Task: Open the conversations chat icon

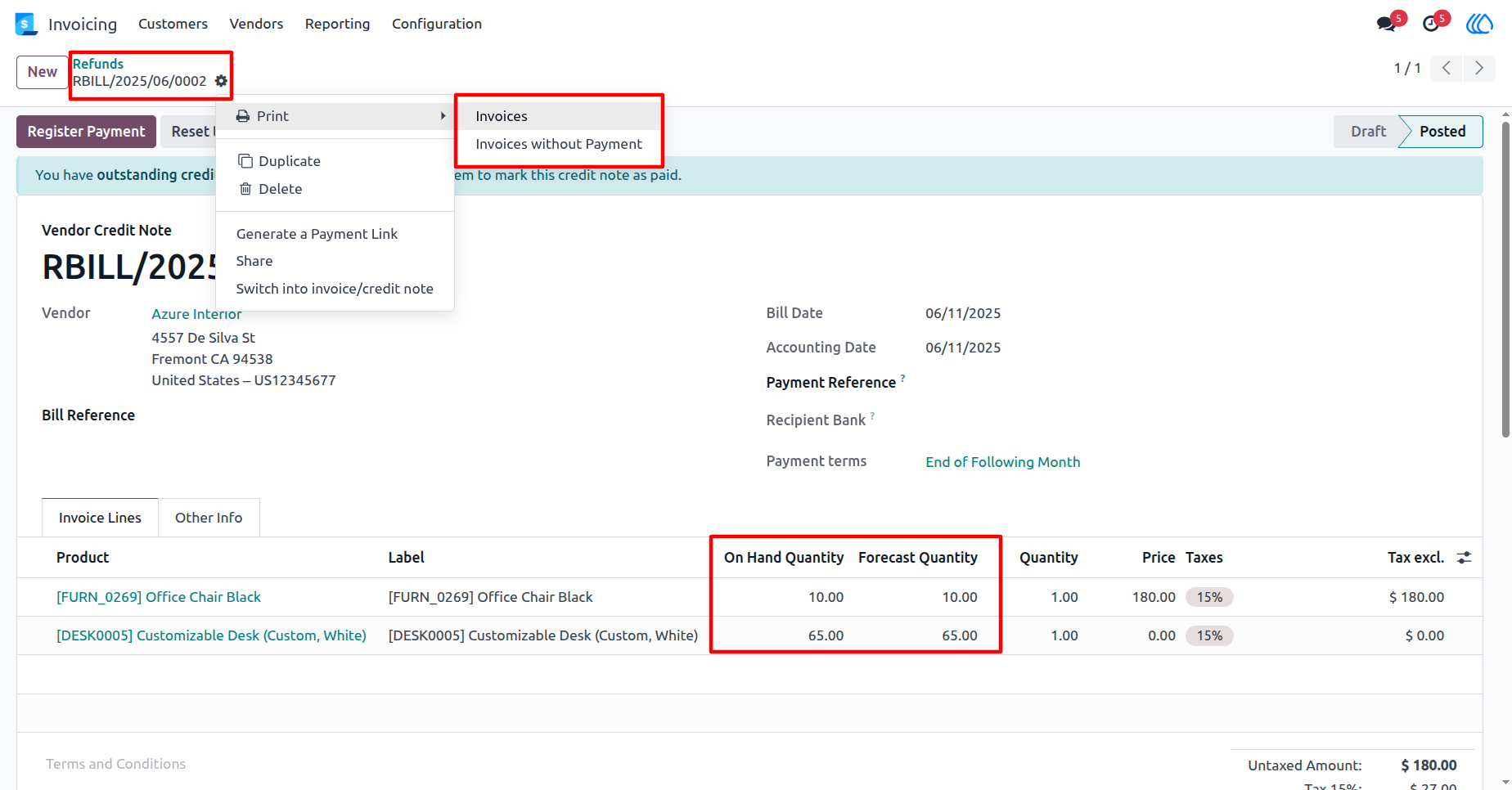Action: (x=1386, y=24)
